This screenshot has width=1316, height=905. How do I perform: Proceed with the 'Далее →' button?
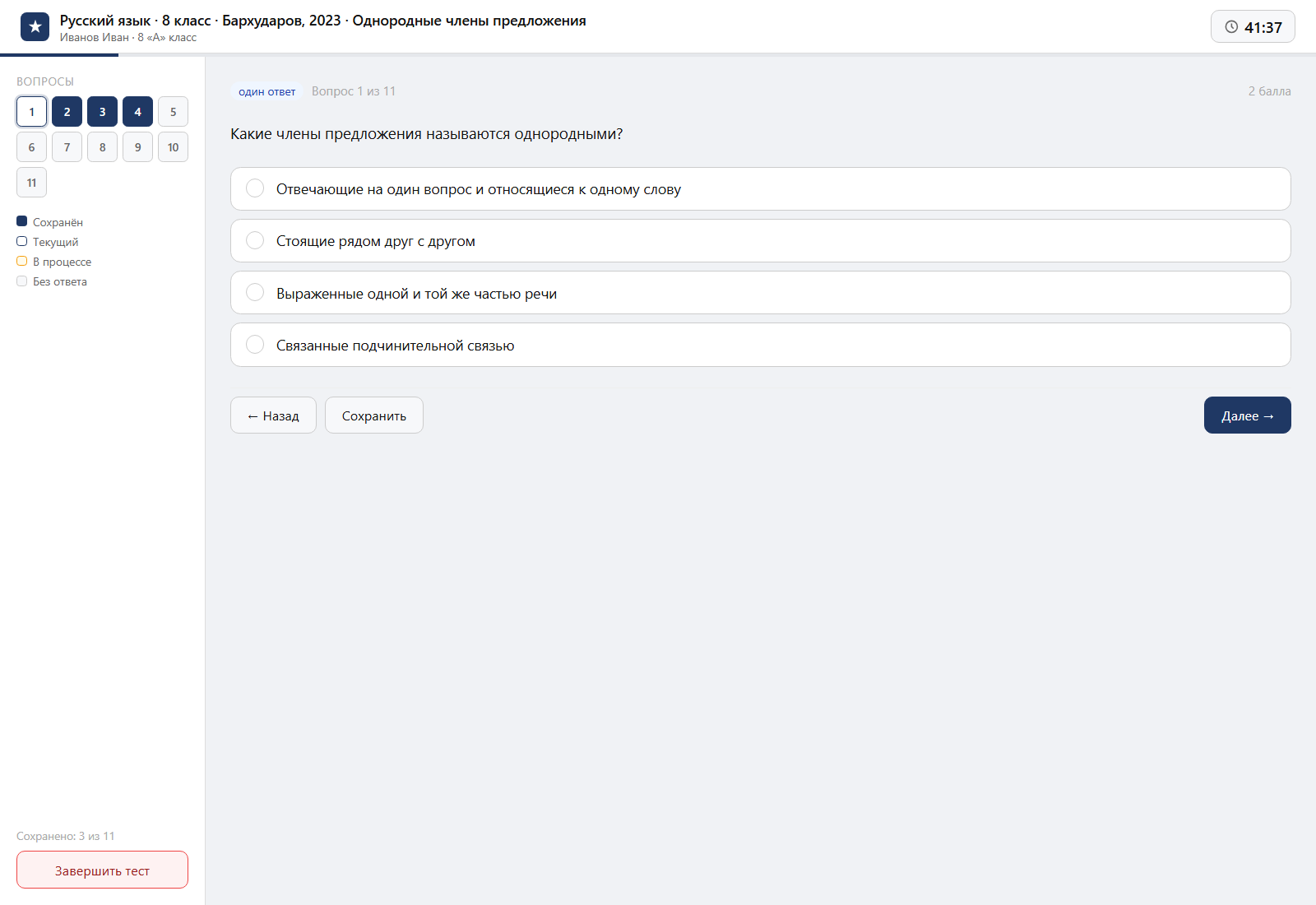(1248, 415)
